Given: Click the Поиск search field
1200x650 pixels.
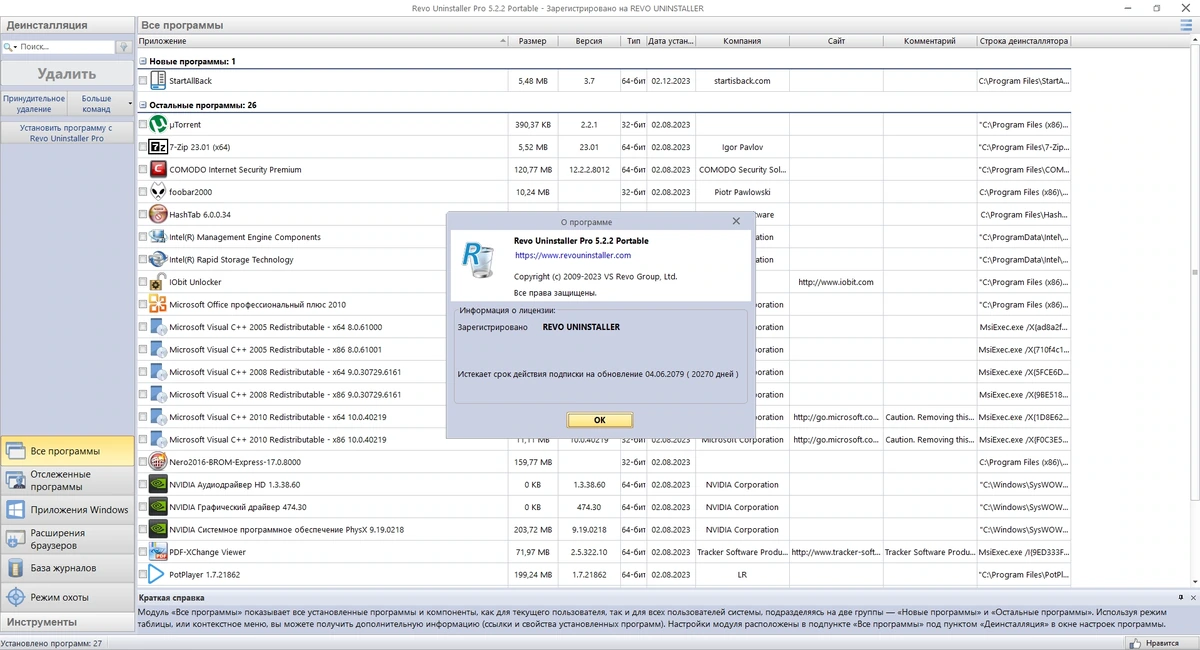Looking at the screenshot, I should 66,47.
